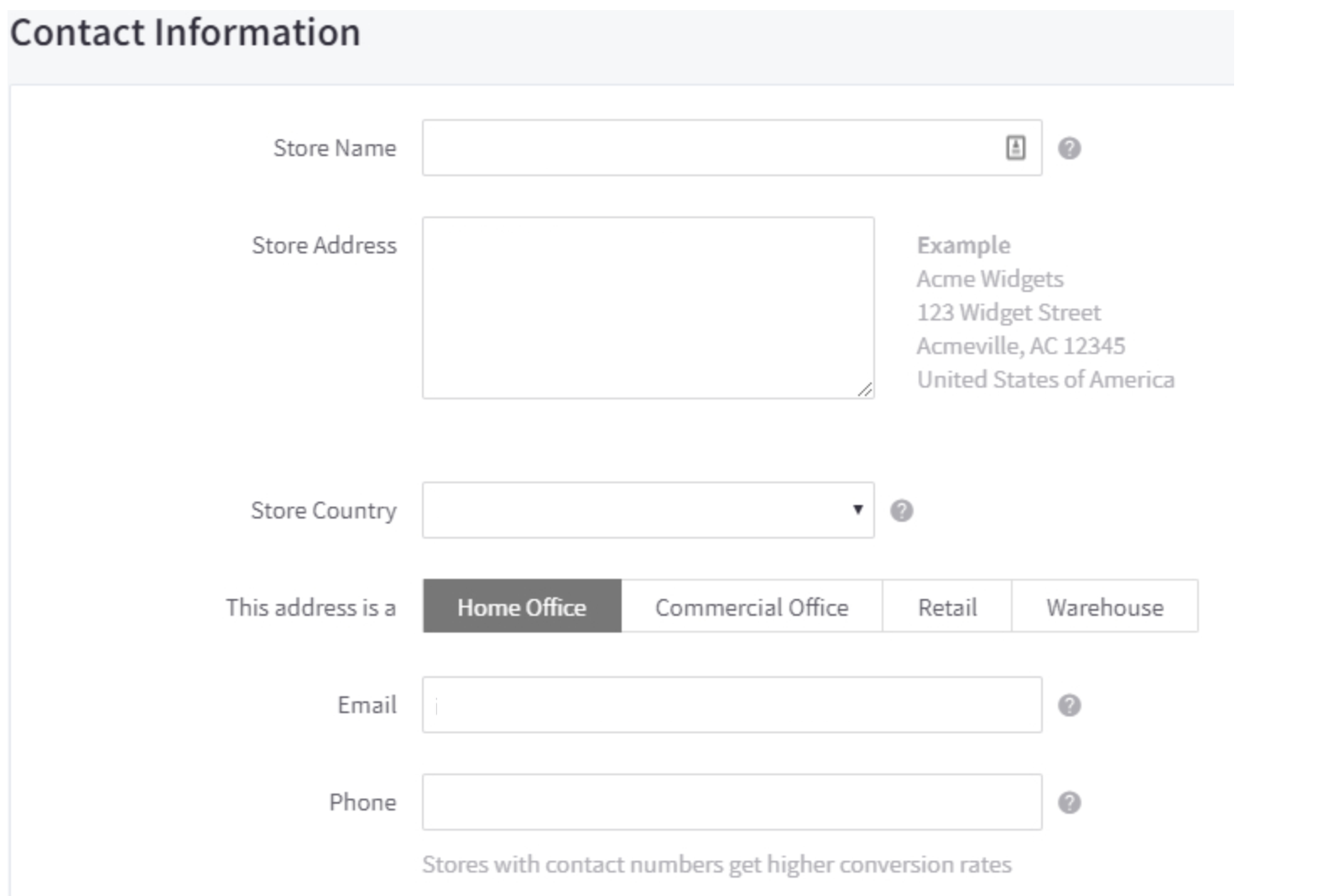The image size is (1318, 896).
Task: Select Home Office as address type
Action: pyautogui.click(x=522, y=607)
